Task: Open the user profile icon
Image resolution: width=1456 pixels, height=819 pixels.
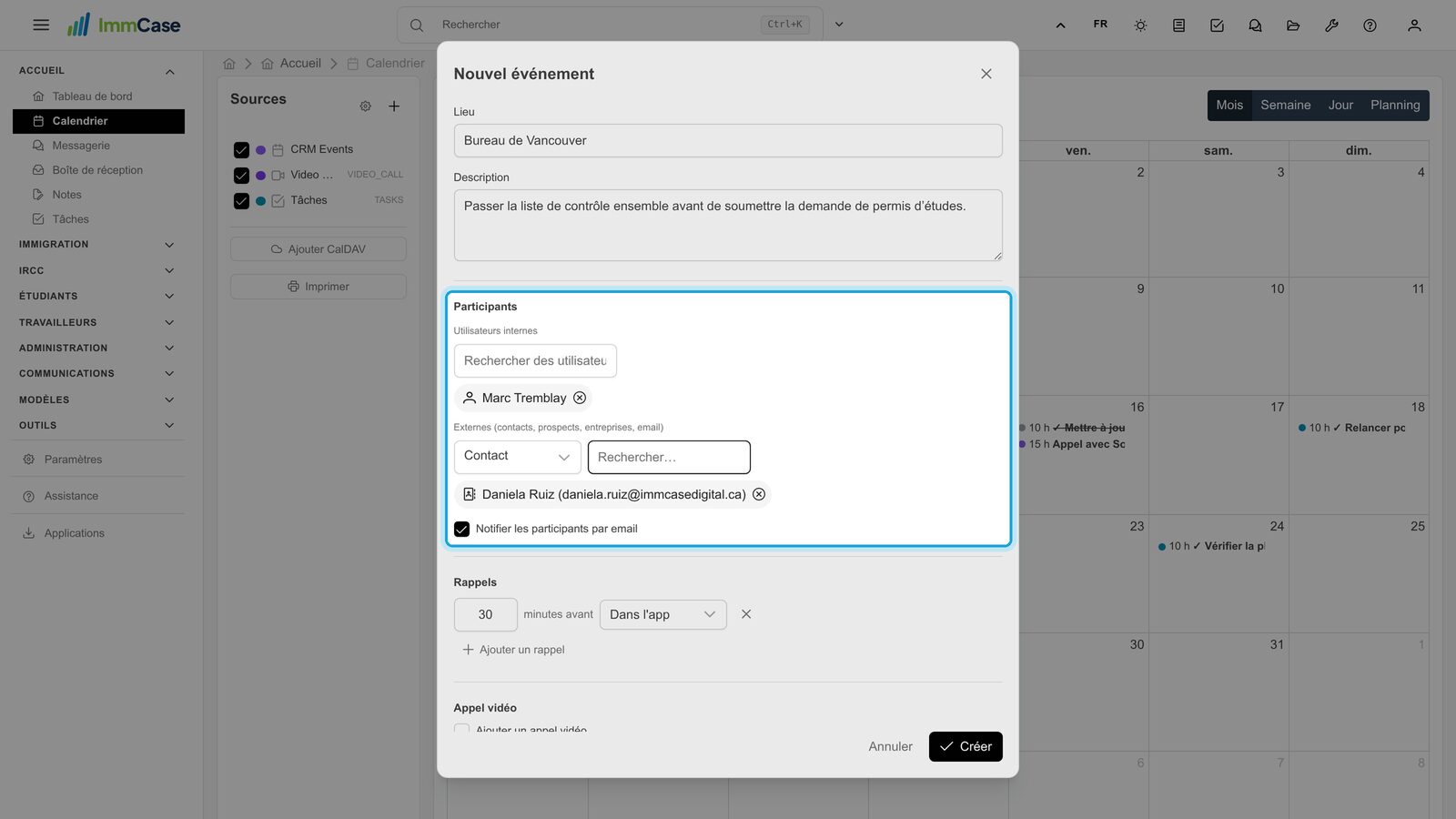Action: (1414, 25)
